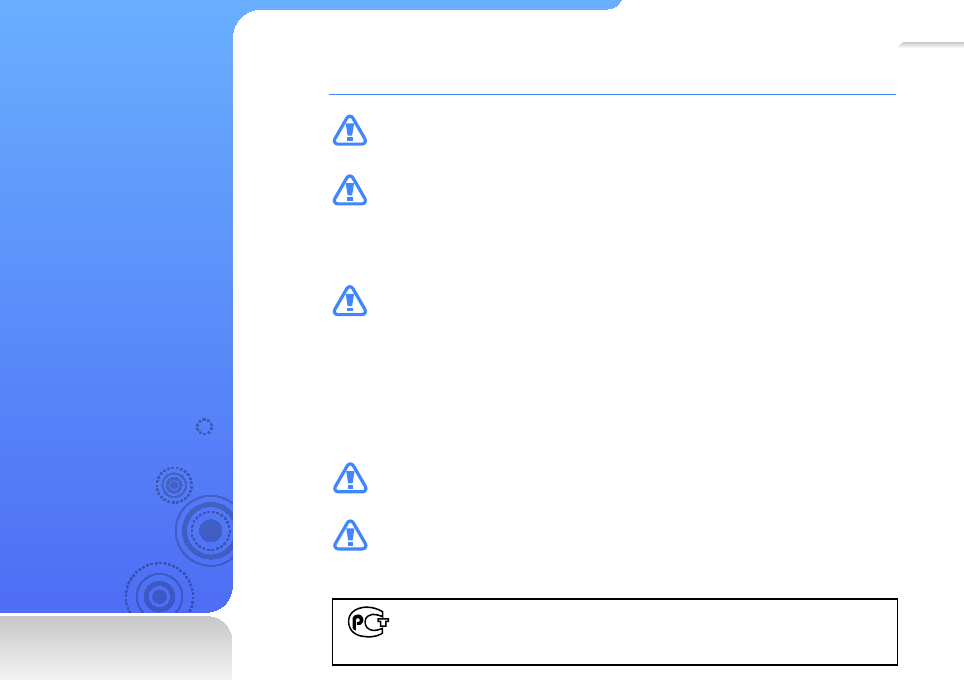Click the topmost blue warning triangle icon
Image resolution: width=964 pixels, height=680 pixels.
350,130
